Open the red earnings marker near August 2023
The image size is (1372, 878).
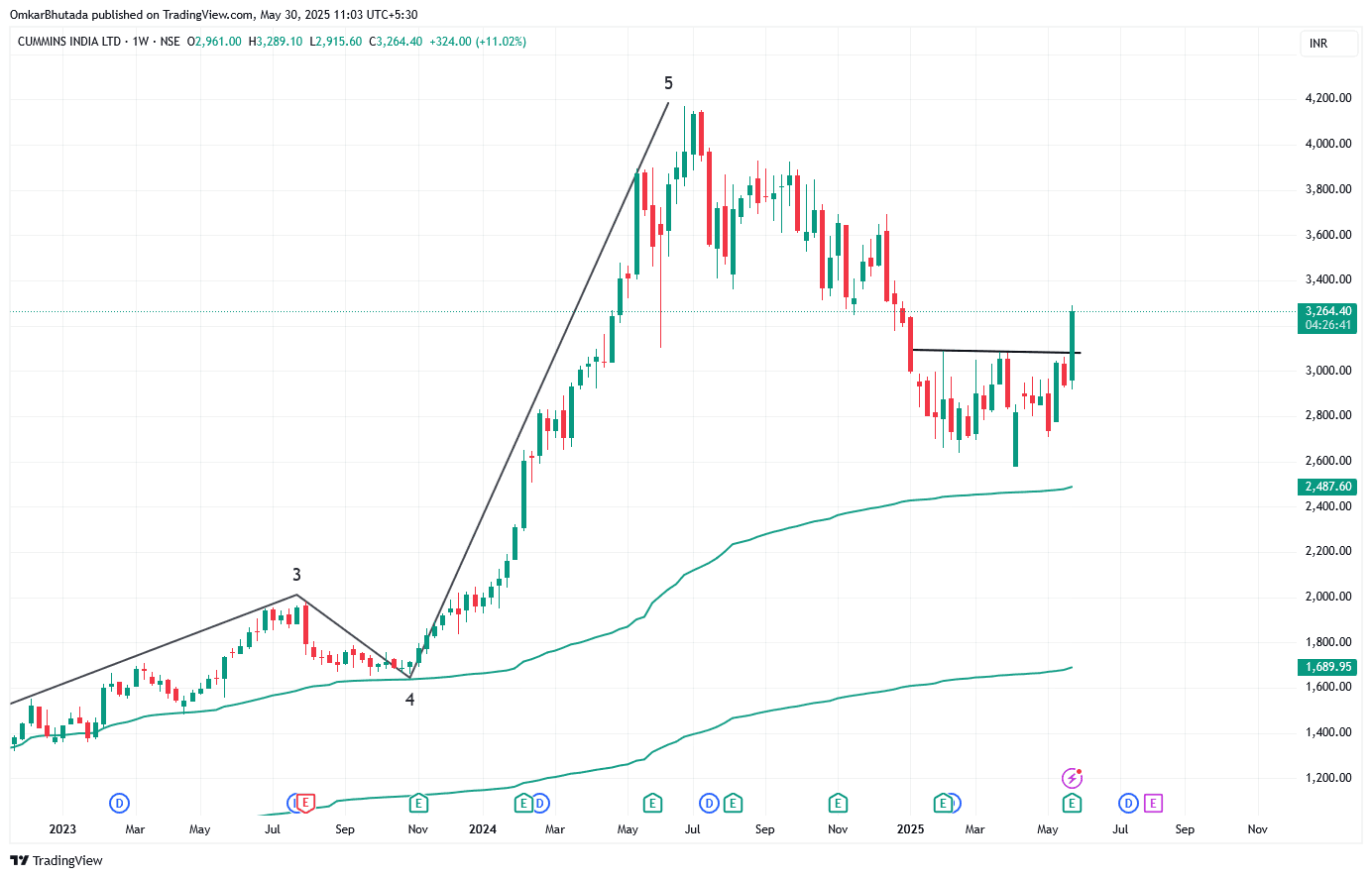coord(305,803)
